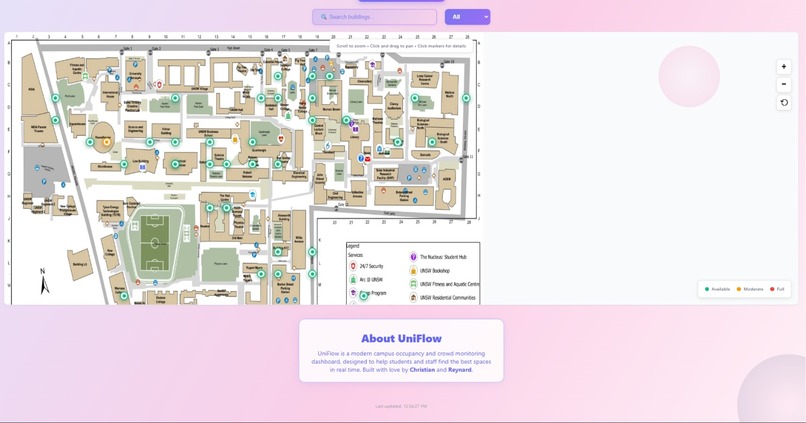
Task: Focus the Search buildings field
Action: 374,17
